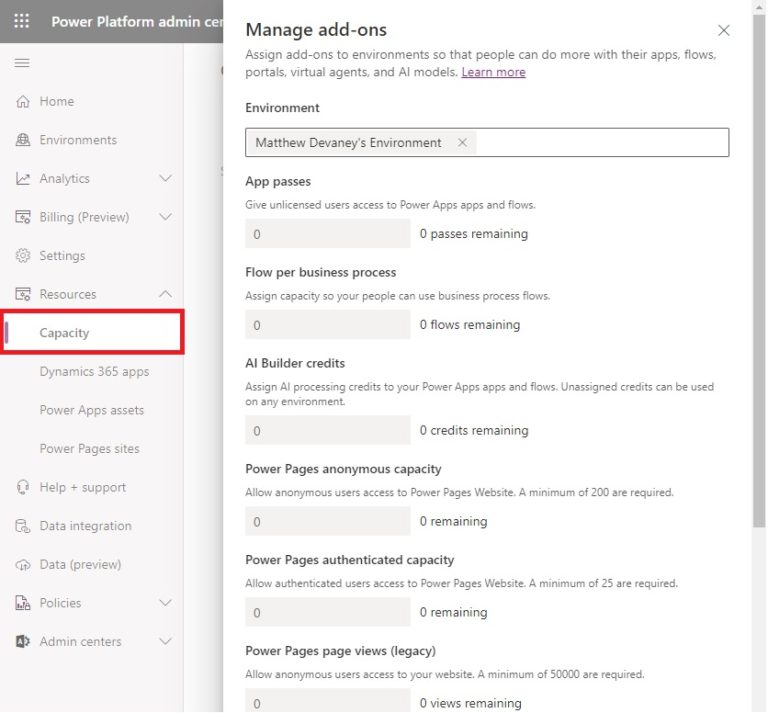
Task: Follow the Learn more link
Action: pos(493,72)
